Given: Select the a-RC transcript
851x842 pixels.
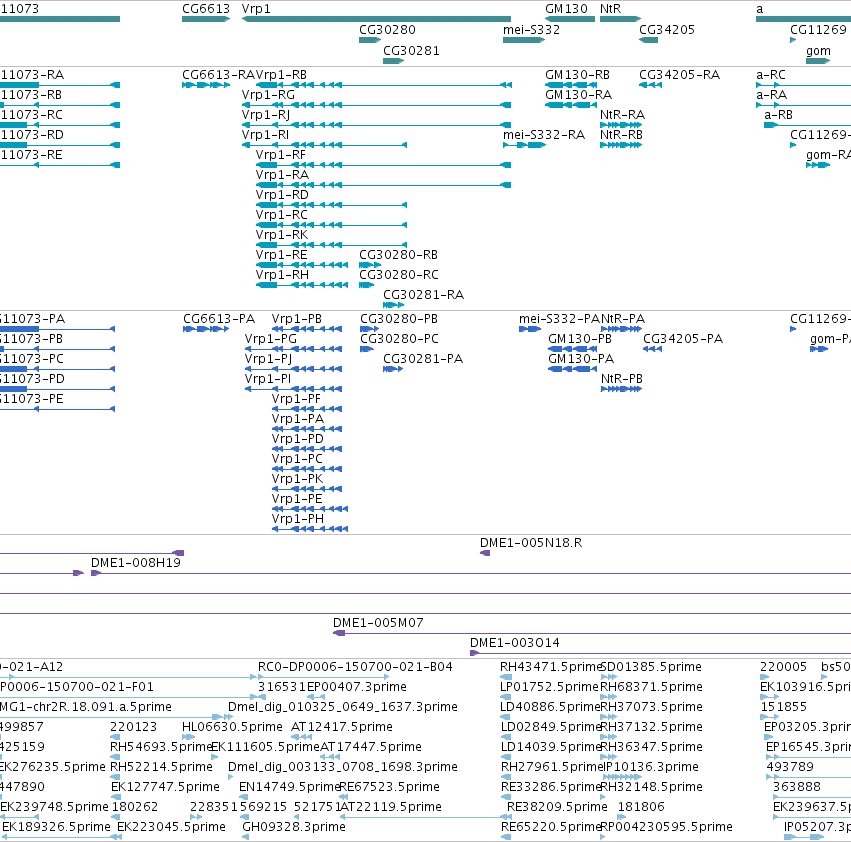Looking at the screenshot, I should pos(803,85).
